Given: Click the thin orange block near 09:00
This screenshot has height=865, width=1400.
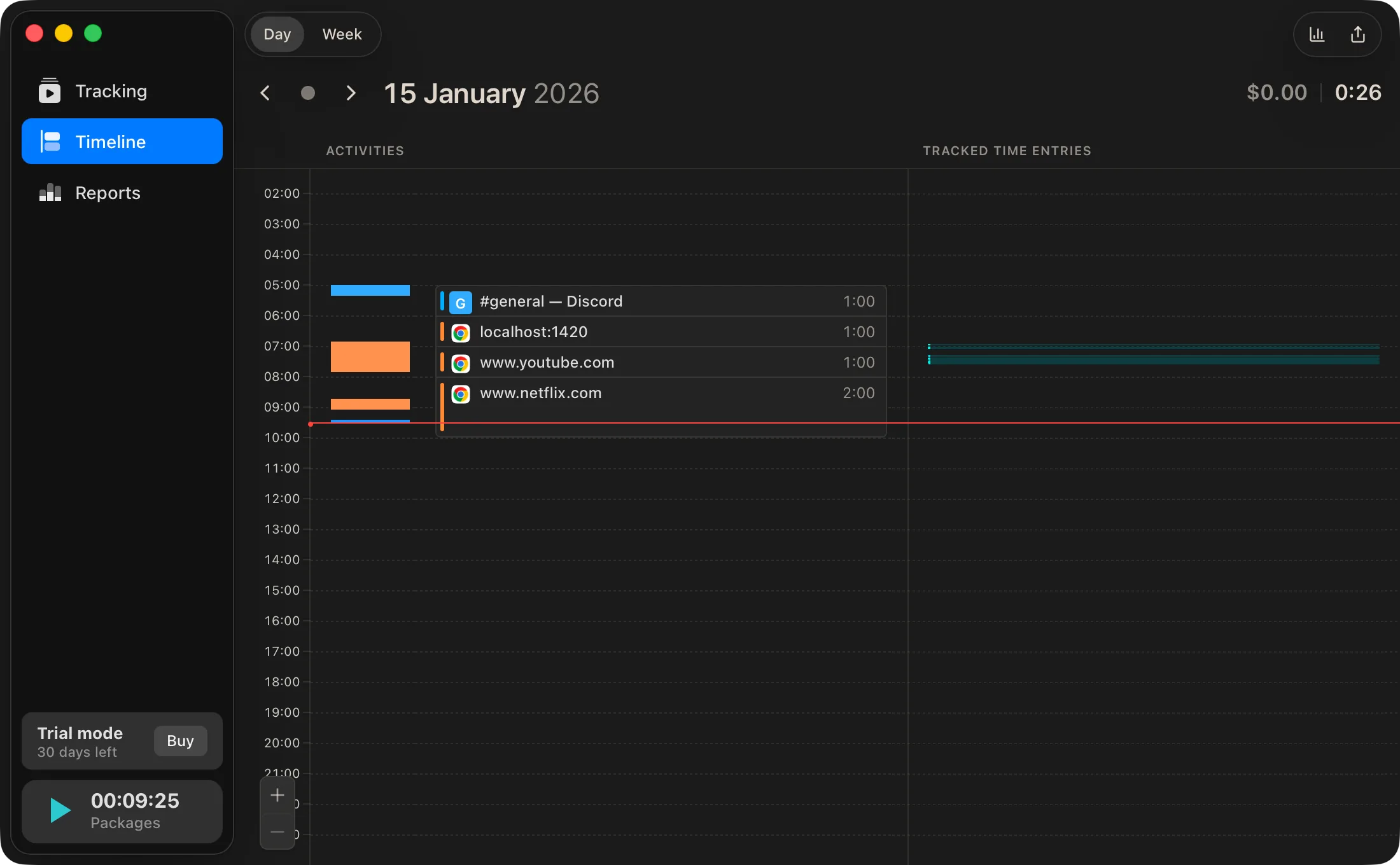Looking at the screenshot, I should click(x=370, y=404).
